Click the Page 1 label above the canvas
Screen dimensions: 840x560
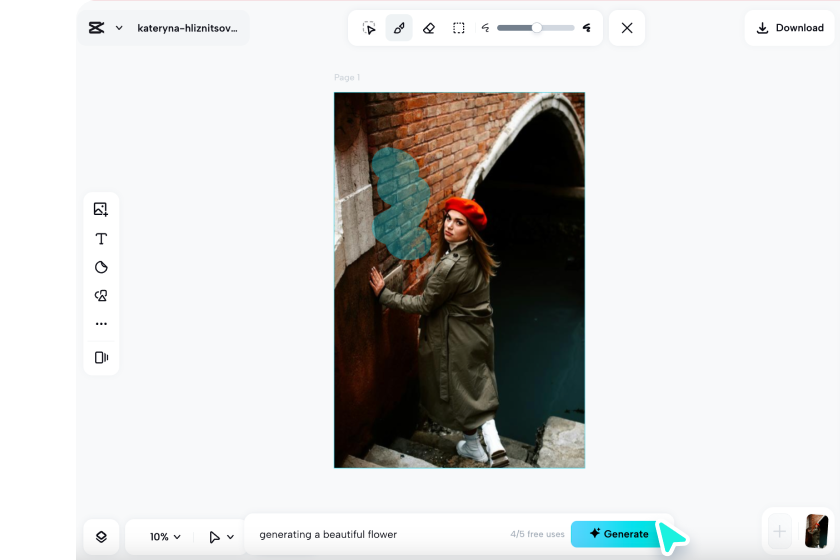click(x=347, y=77)
